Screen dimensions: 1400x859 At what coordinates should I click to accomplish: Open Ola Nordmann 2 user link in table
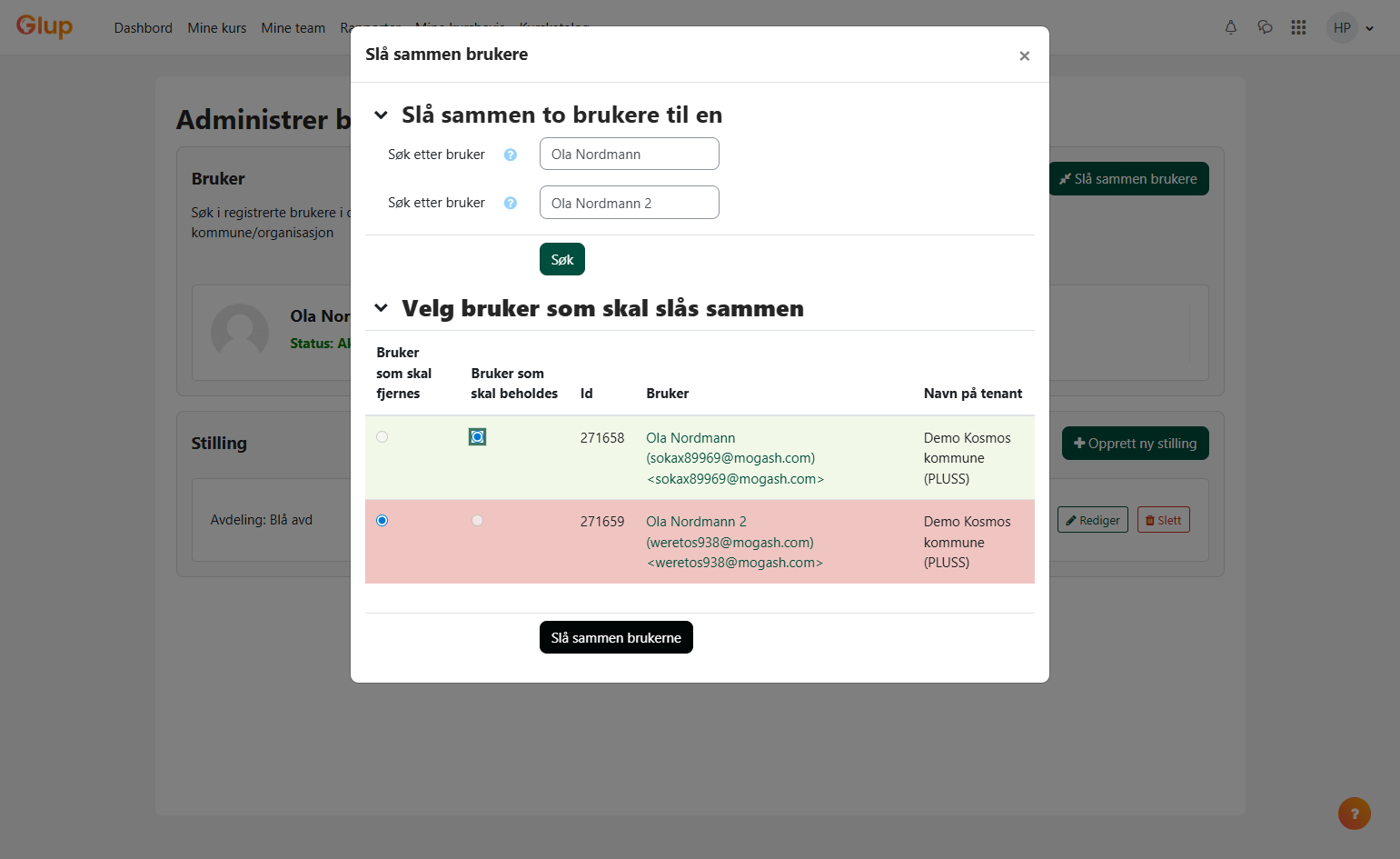coord(734,542)
